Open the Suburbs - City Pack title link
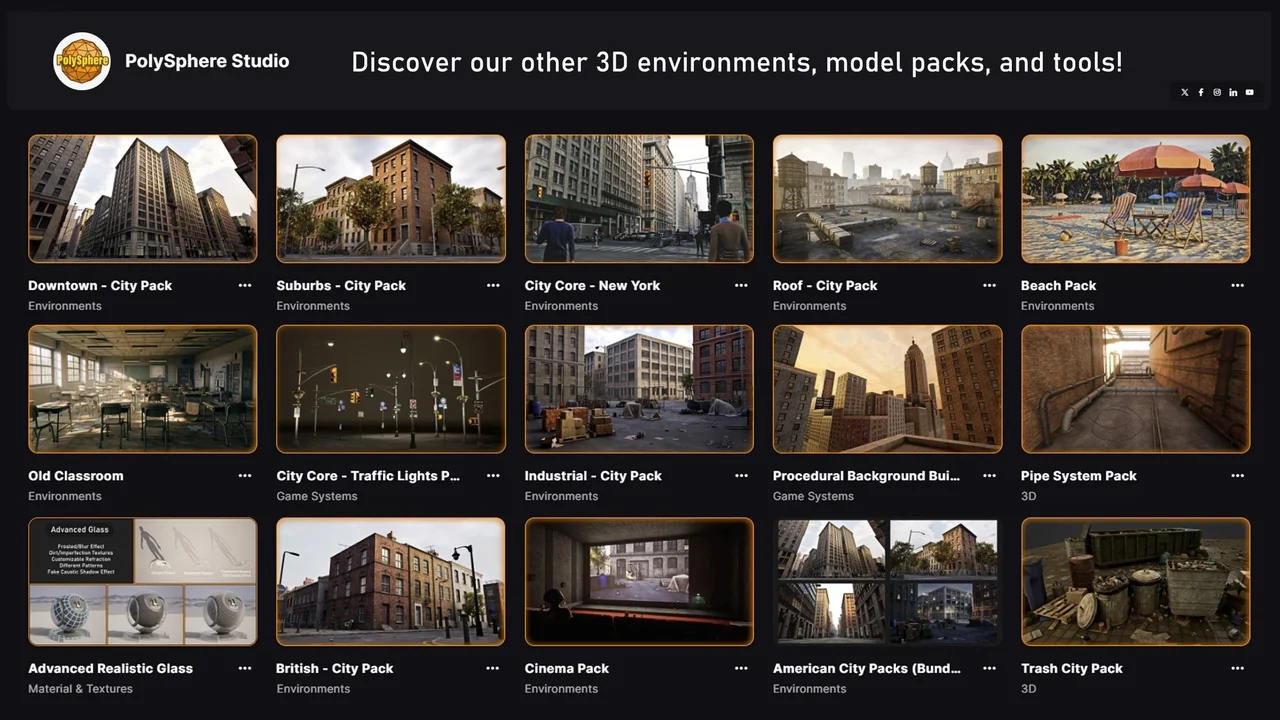Image resolution: width=1280 pixels, height=720 pixels. pyautogui.click(x=341, y=286)
